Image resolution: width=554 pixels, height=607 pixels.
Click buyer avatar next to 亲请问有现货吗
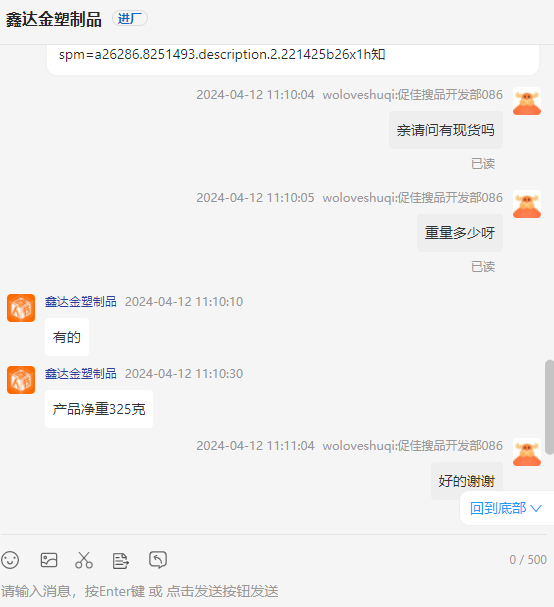pos(527,101)
